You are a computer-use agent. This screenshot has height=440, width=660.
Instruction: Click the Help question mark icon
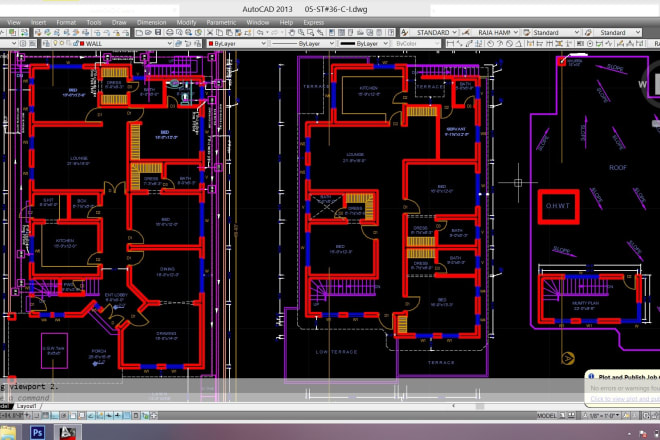click(391, 32)
